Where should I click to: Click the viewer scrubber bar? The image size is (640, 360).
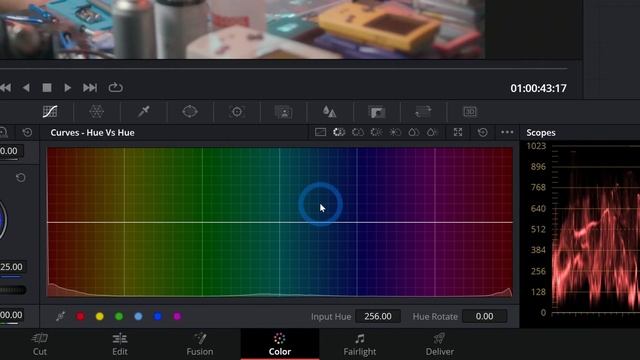coord(284,69)
